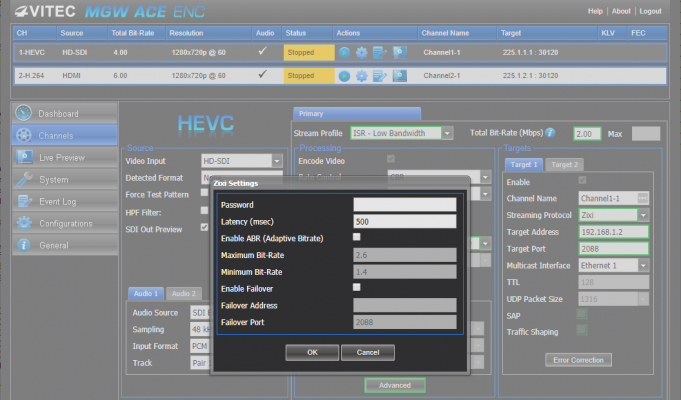Image resolution: width=681 pixels, height=400 pixels.
Task: Click Total Bit-Rate value field
Action: pos(587,134)
